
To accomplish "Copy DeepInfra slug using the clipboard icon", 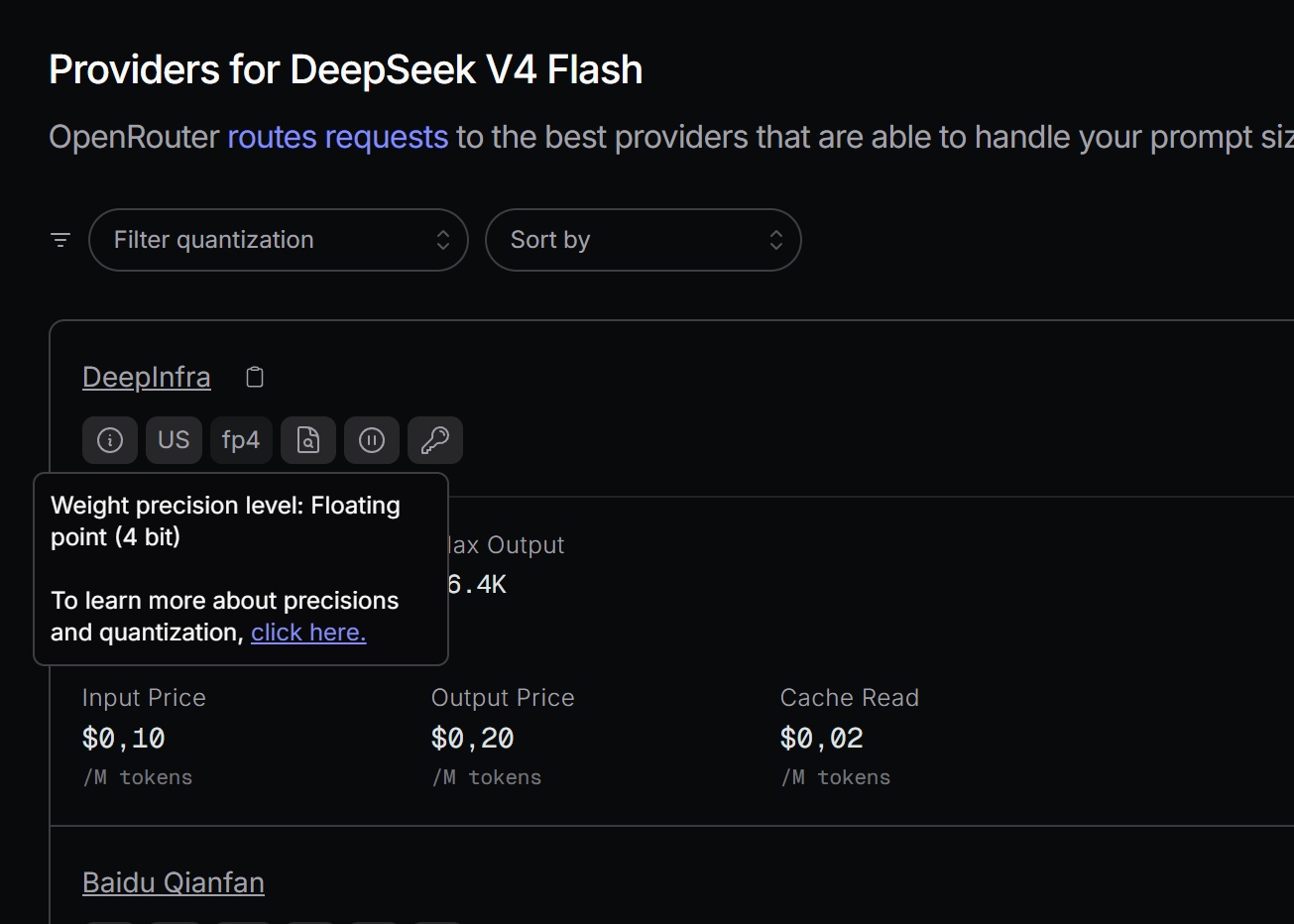I will click(255, 377).
